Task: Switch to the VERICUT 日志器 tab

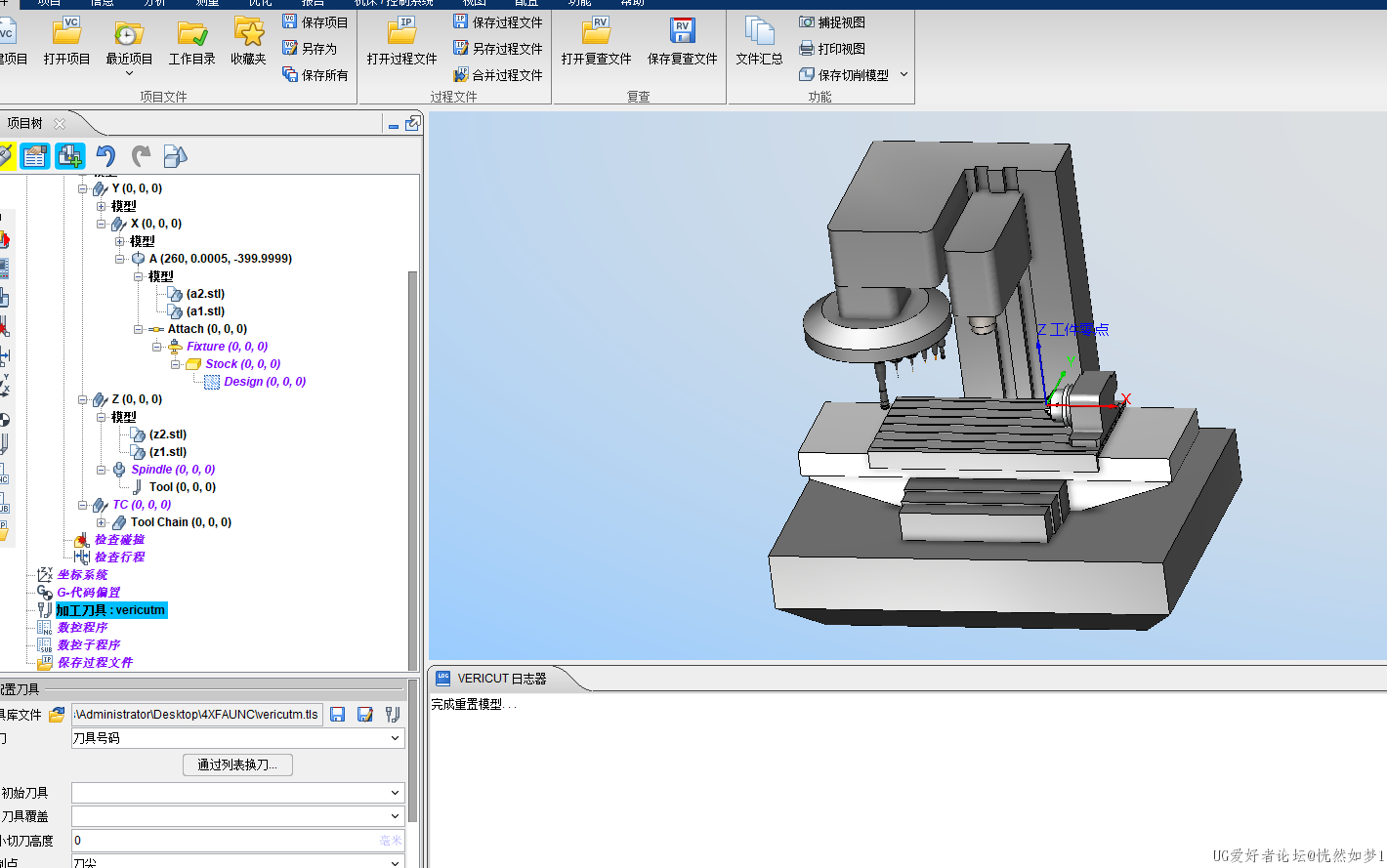Action: coord(501,679)
